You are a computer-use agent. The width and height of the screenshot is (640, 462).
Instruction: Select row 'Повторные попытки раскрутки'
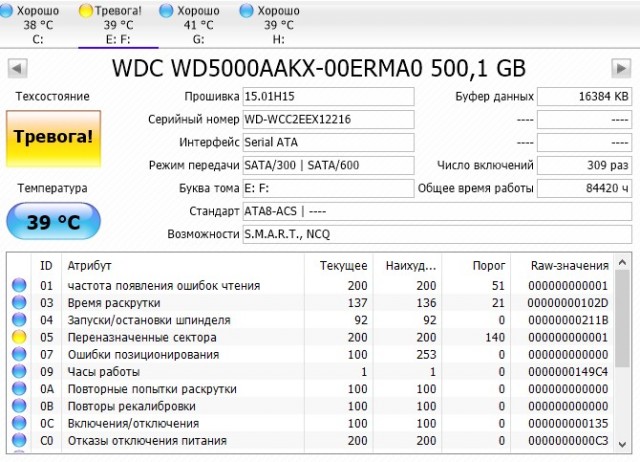pyautogui.click(x=310, y=389)
